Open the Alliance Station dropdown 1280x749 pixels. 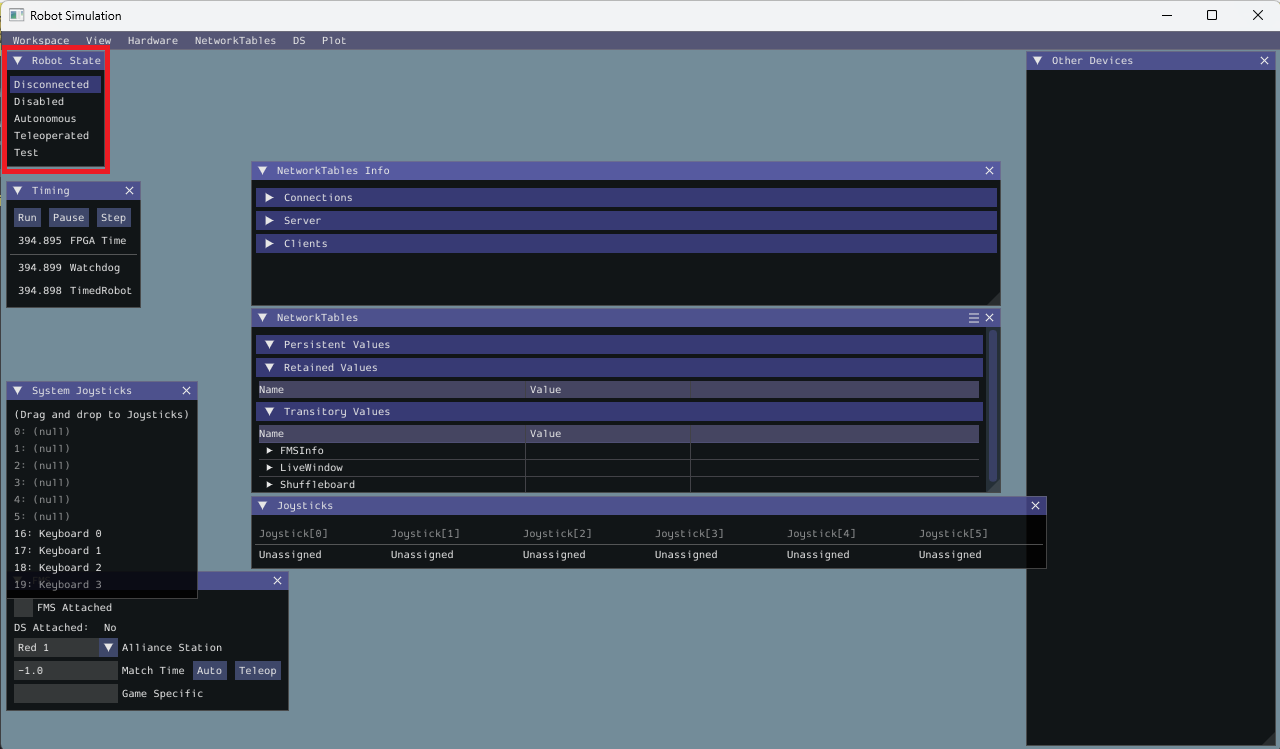[x=108, y=648]
